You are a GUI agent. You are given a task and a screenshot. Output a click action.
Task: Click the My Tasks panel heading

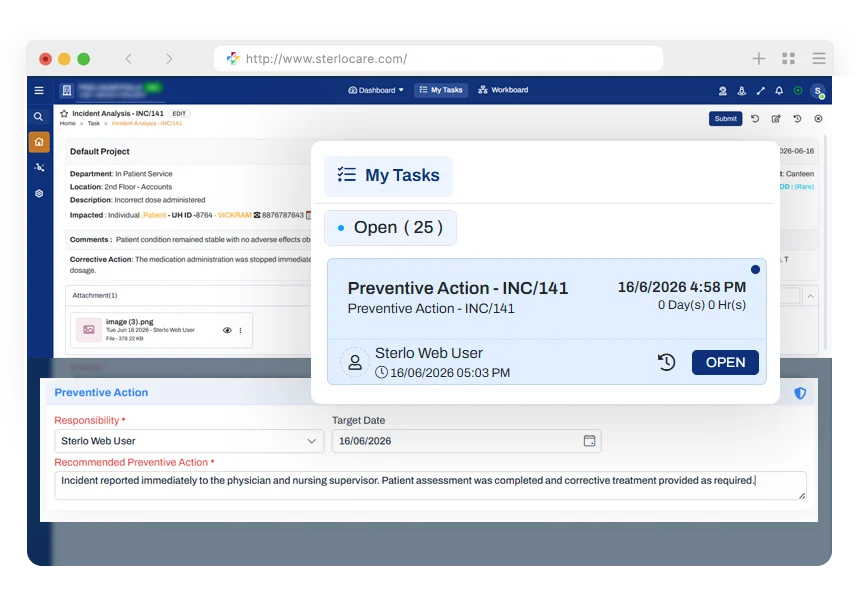(389, 175)
